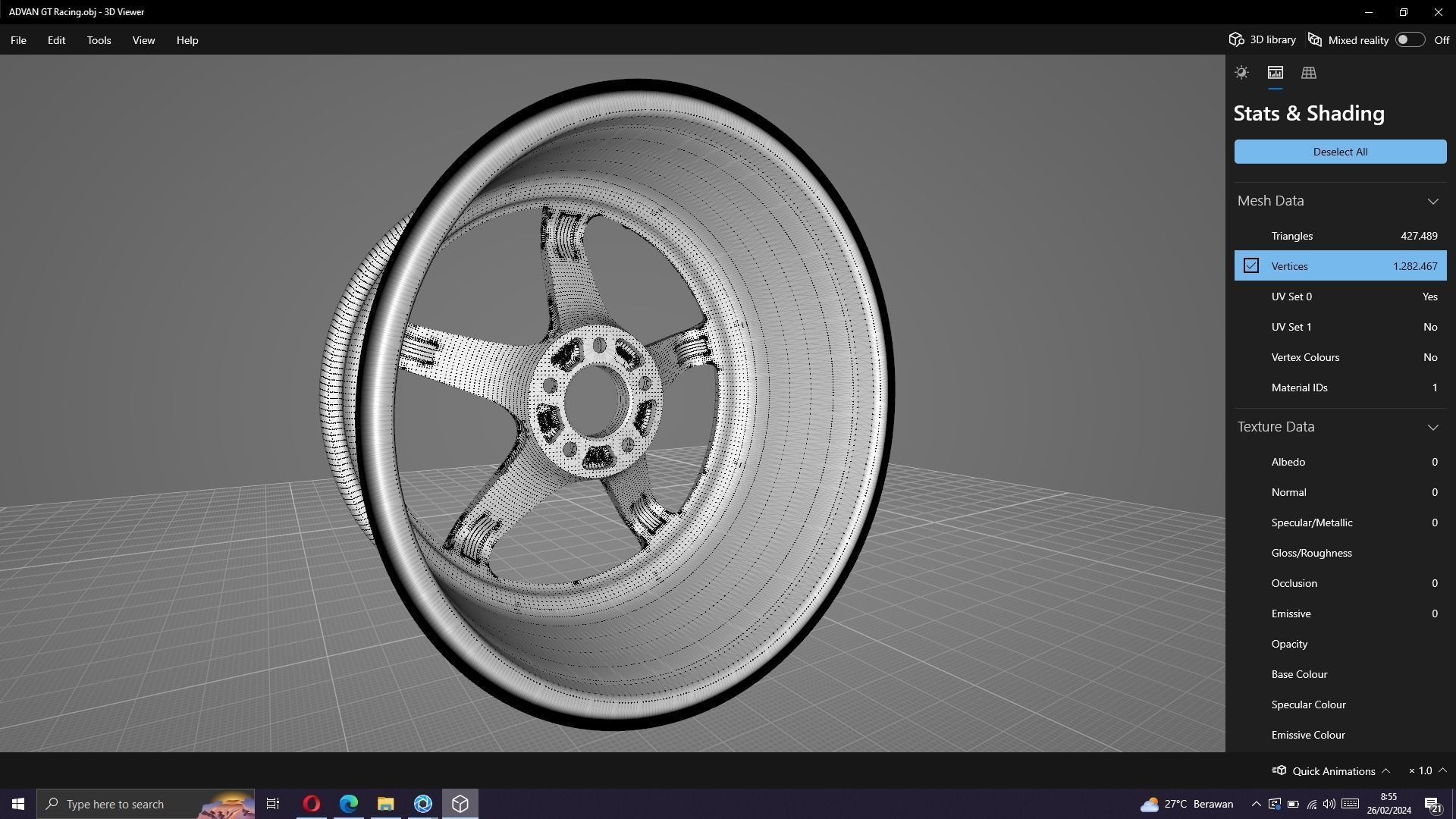Click the Mixed reality cube icon
The height and width of the screenshot is (819, 1456).
tap(1315, 40)
